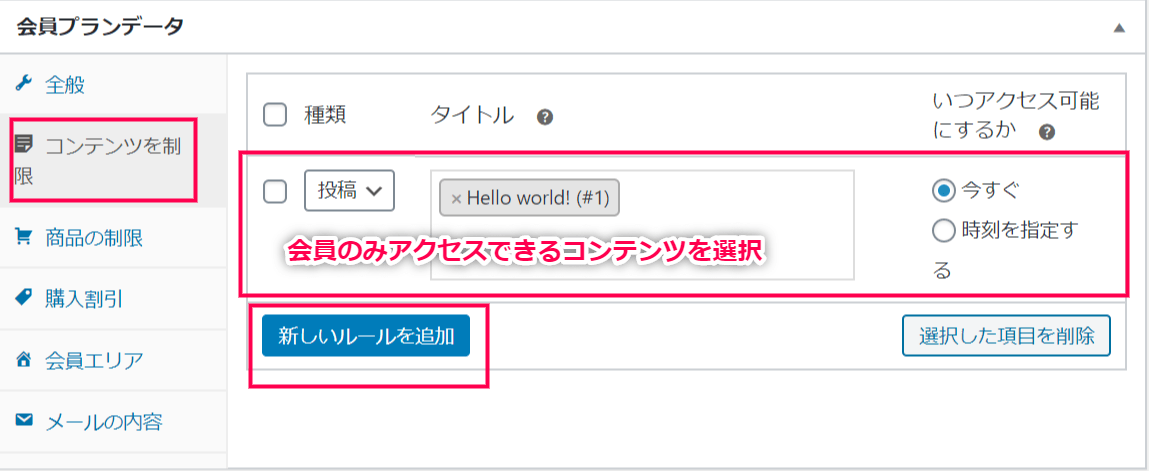Select the 時刻を指定する radio option

tap(943, 231)
